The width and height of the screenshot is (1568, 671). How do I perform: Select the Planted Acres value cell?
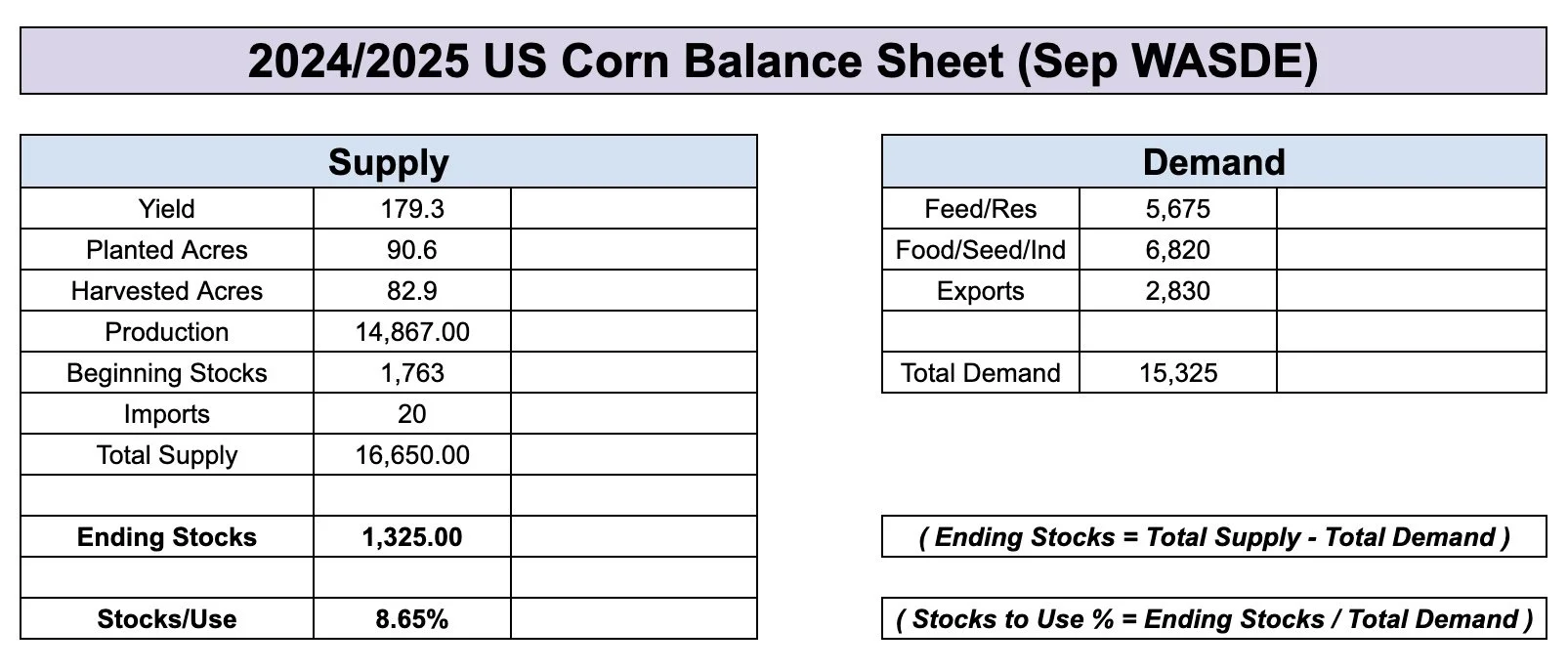[x=411, y=250]
